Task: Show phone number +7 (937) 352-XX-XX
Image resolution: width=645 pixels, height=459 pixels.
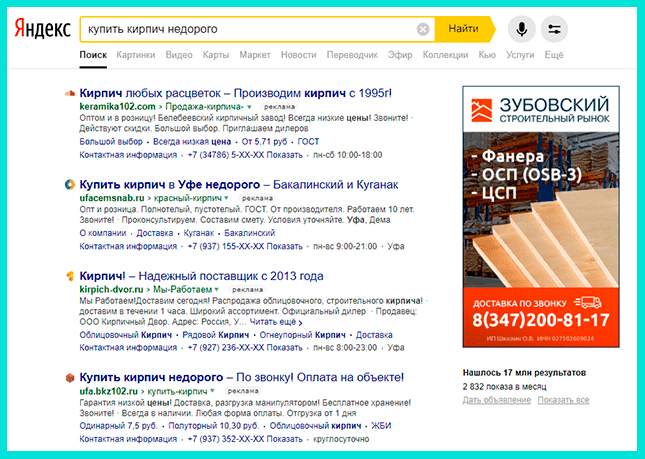Action: (x=245, y=439)
